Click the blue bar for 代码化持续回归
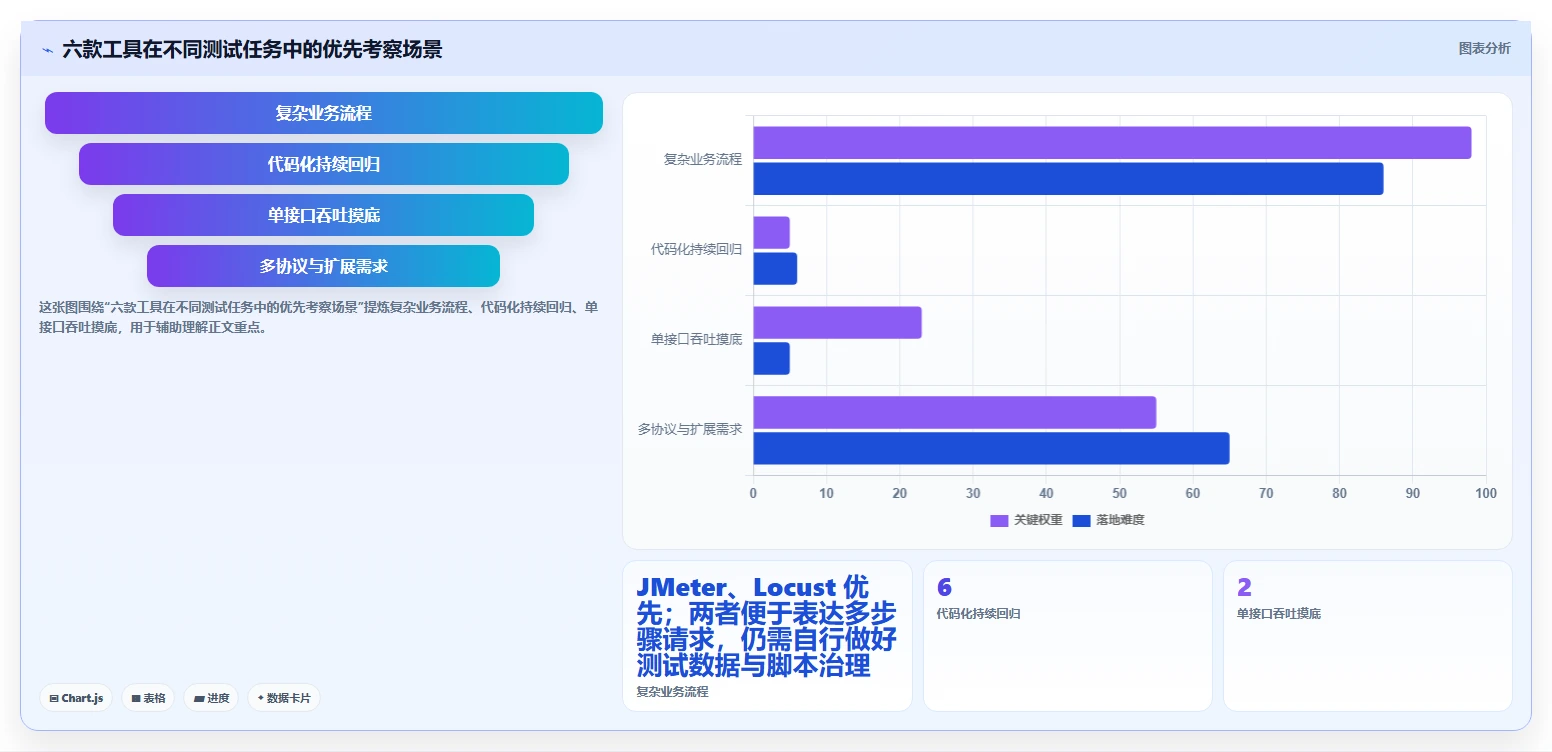1552x752 pixels. pos(775,268)
